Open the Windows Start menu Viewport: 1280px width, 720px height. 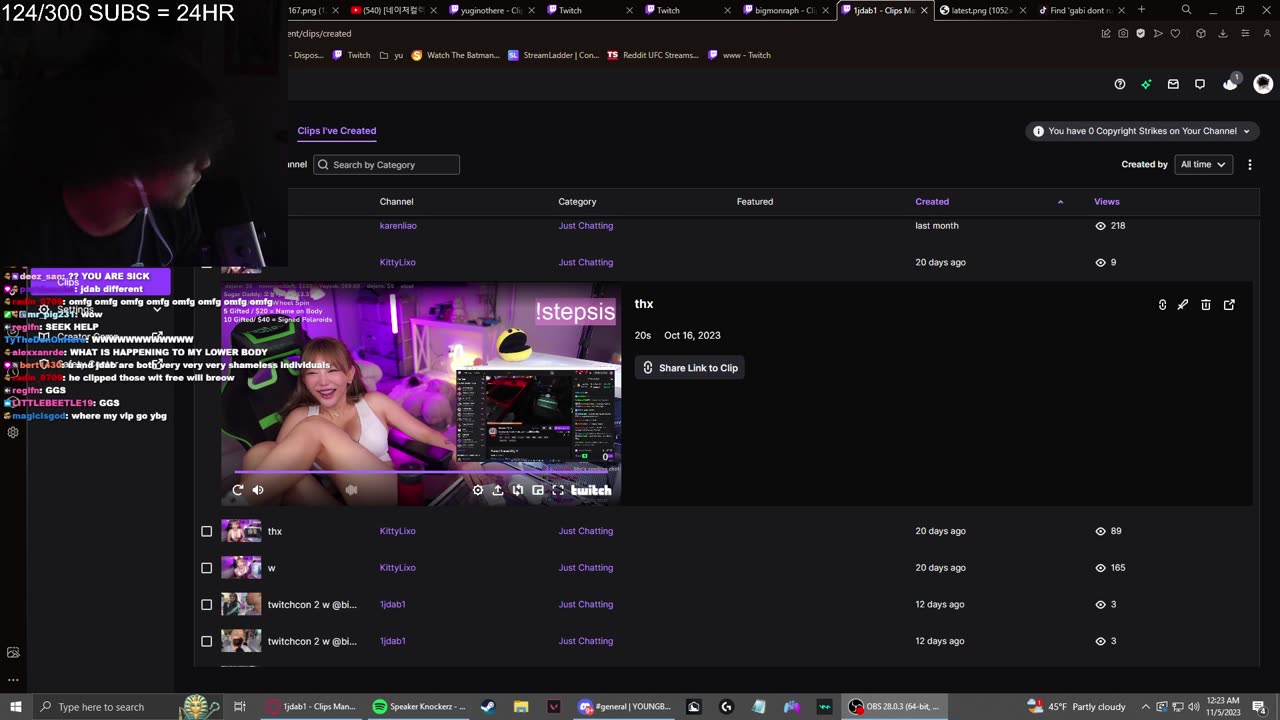pos(15,706)
